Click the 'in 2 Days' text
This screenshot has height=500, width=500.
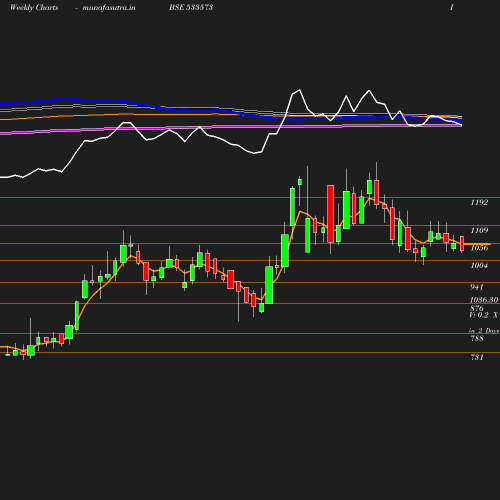pos(484,331)
